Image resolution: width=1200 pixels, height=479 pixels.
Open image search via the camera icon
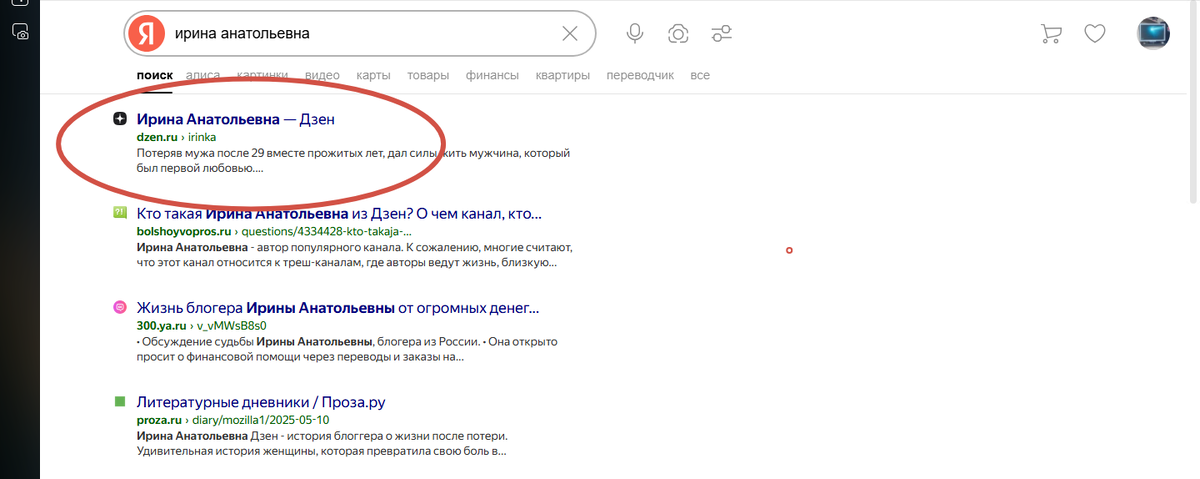pyautogui.click(x=678, y=34)
